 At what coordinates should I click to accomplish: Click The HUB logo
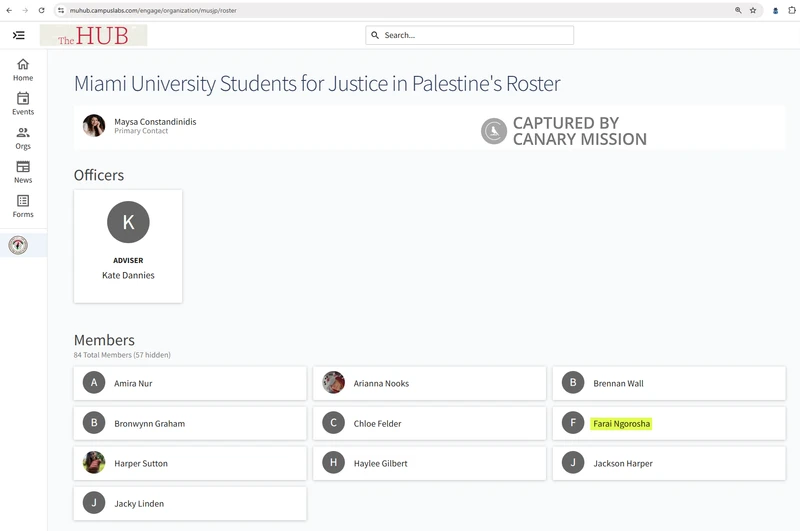tap(93, 35)
